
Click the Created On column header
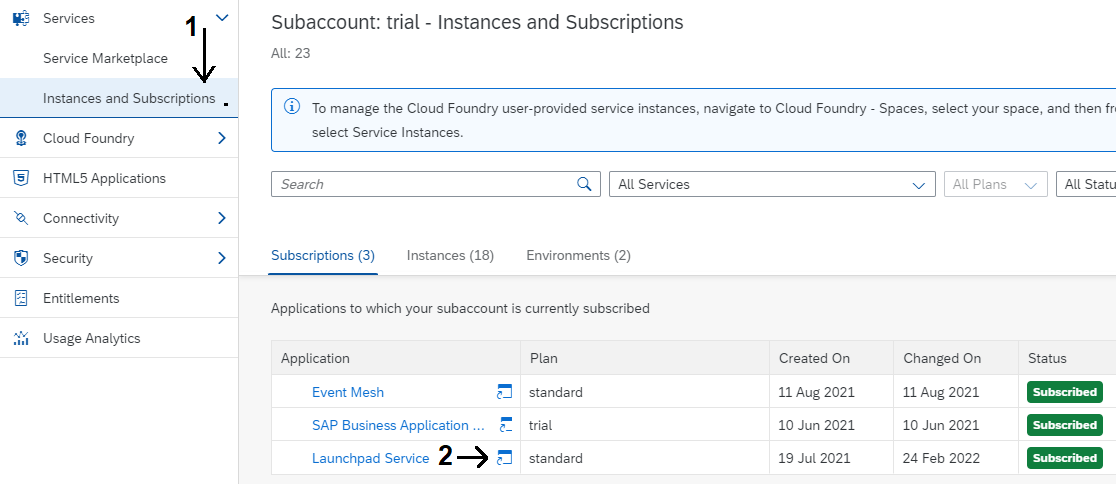831,358
